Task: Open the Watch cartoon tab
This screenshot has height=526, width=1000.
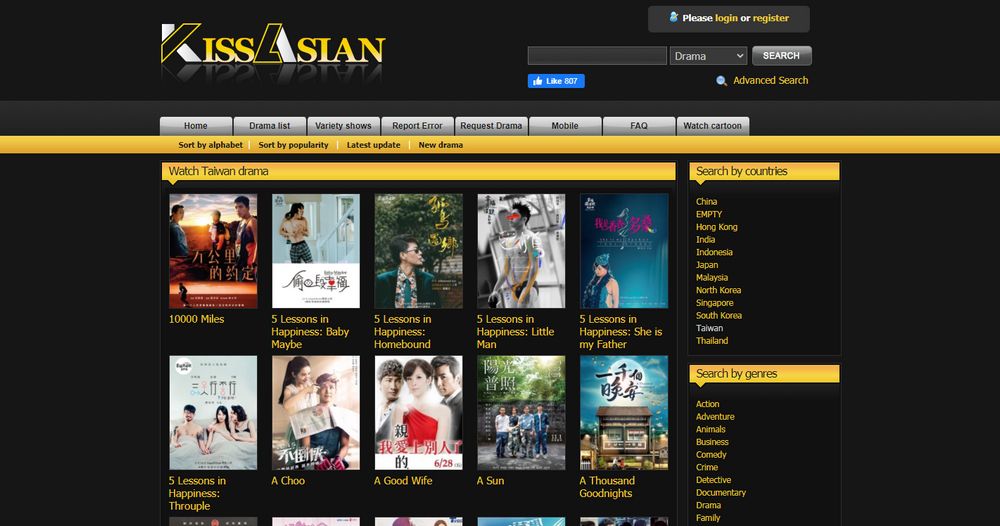Action: pyautogui.click(x=712, y=126)
